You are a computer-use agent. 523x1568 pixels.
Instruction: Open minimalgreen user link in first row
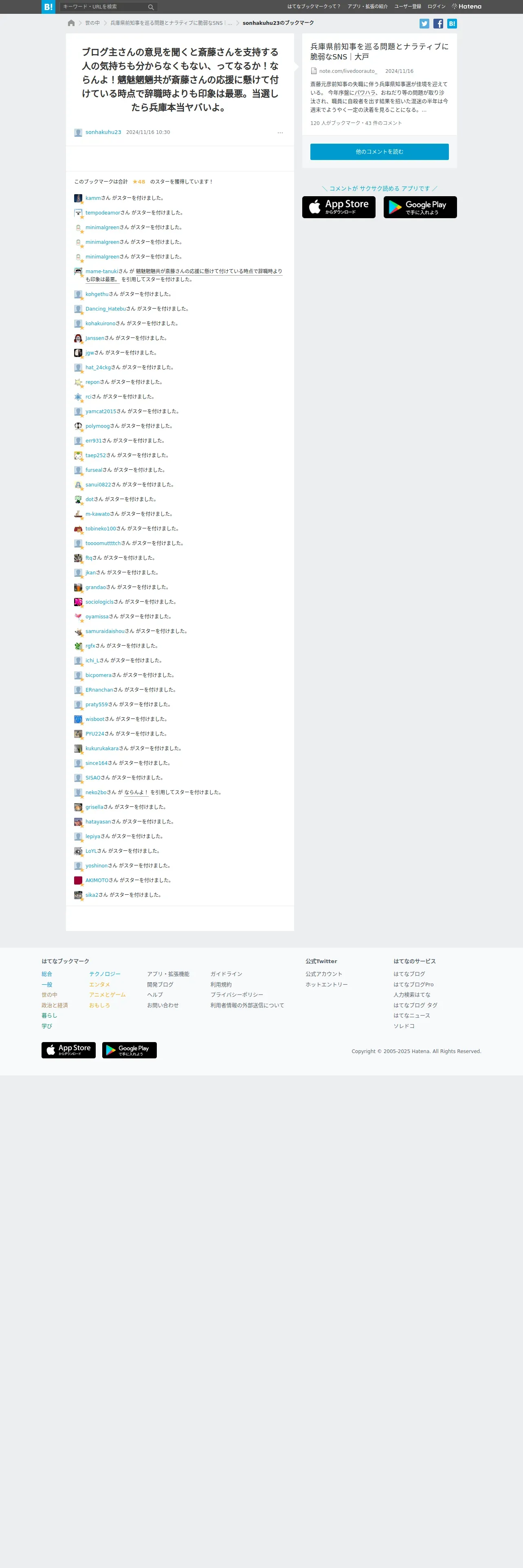[102, 228]
